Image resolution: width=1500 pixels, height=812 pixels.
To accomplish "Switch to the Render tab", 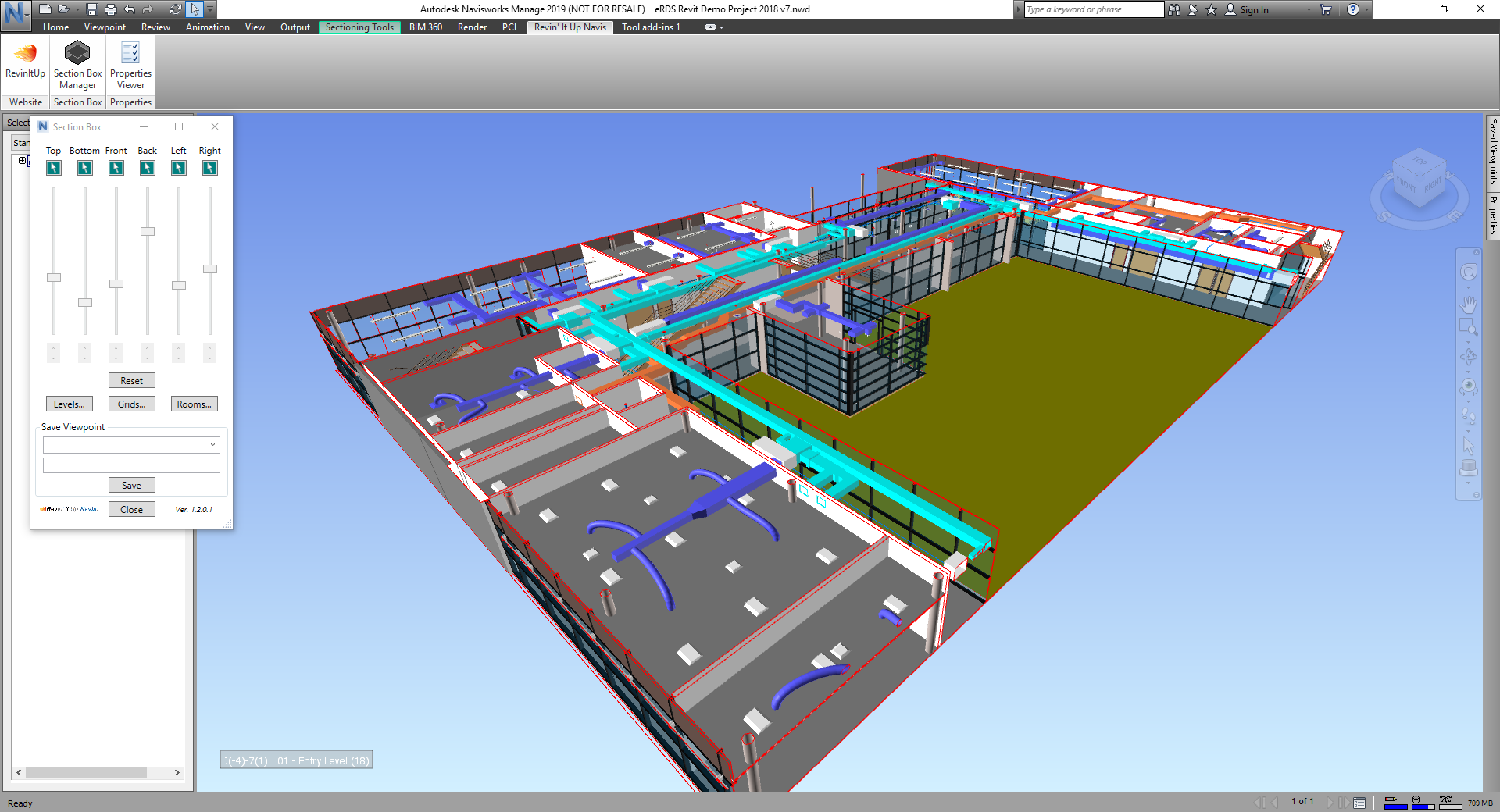I will point(472,27).
